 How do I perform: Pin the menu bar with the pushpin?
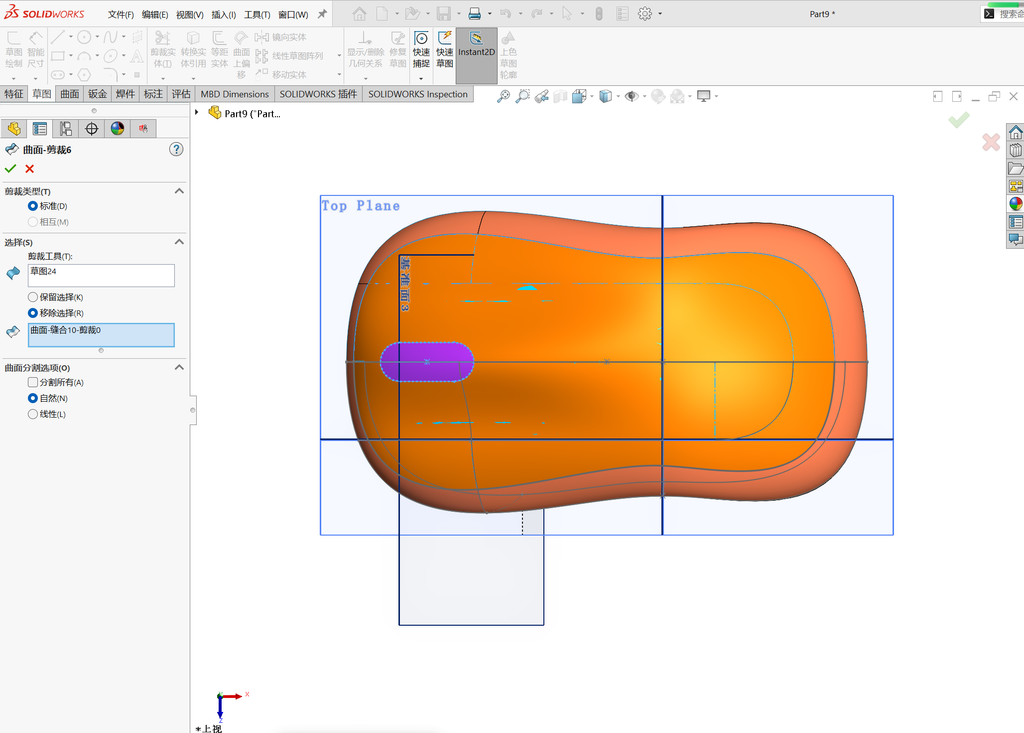click(x=322, y=14)
